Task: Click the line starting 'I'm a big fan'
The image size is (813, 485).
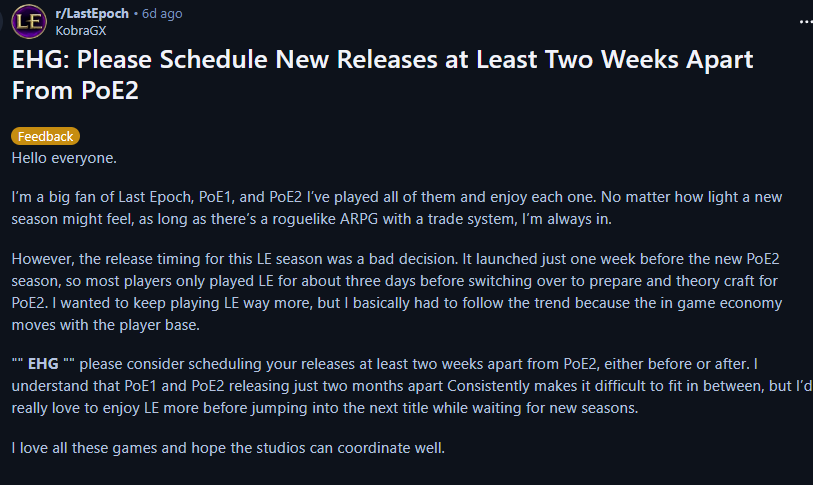Action: (x=397, y=197)
